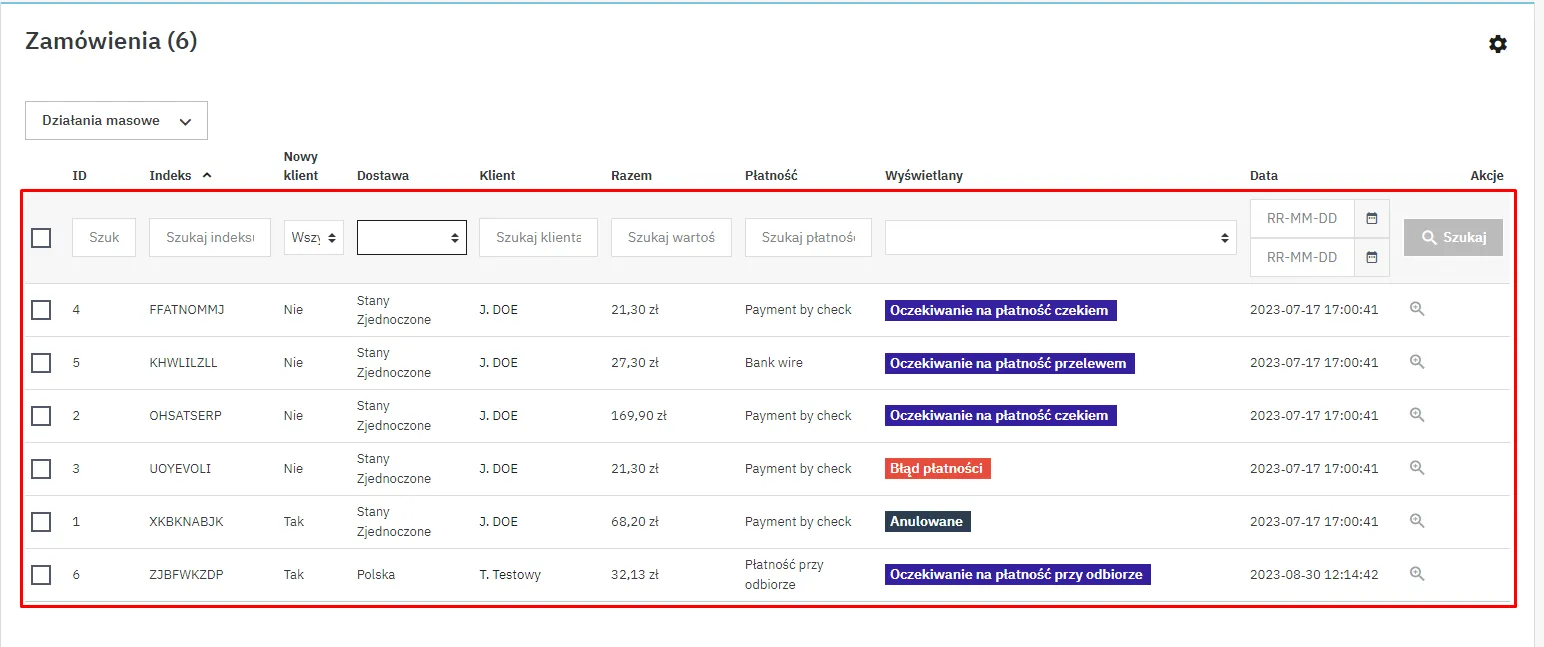View order UOYEVOLI using magnifier icon

coord(1416,468)
